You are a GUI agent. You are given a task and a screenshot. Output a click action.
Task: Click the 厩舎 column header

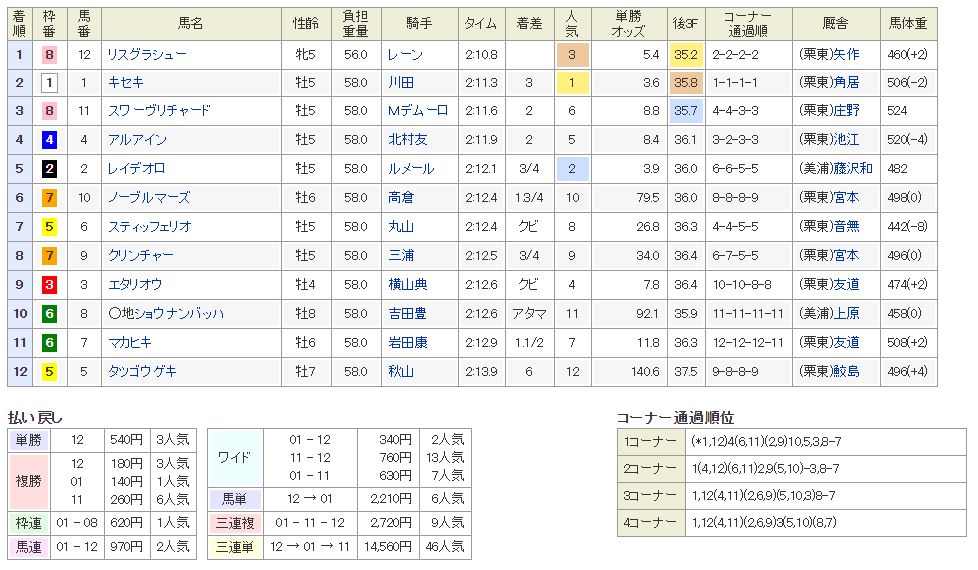[x=836, y=24]
